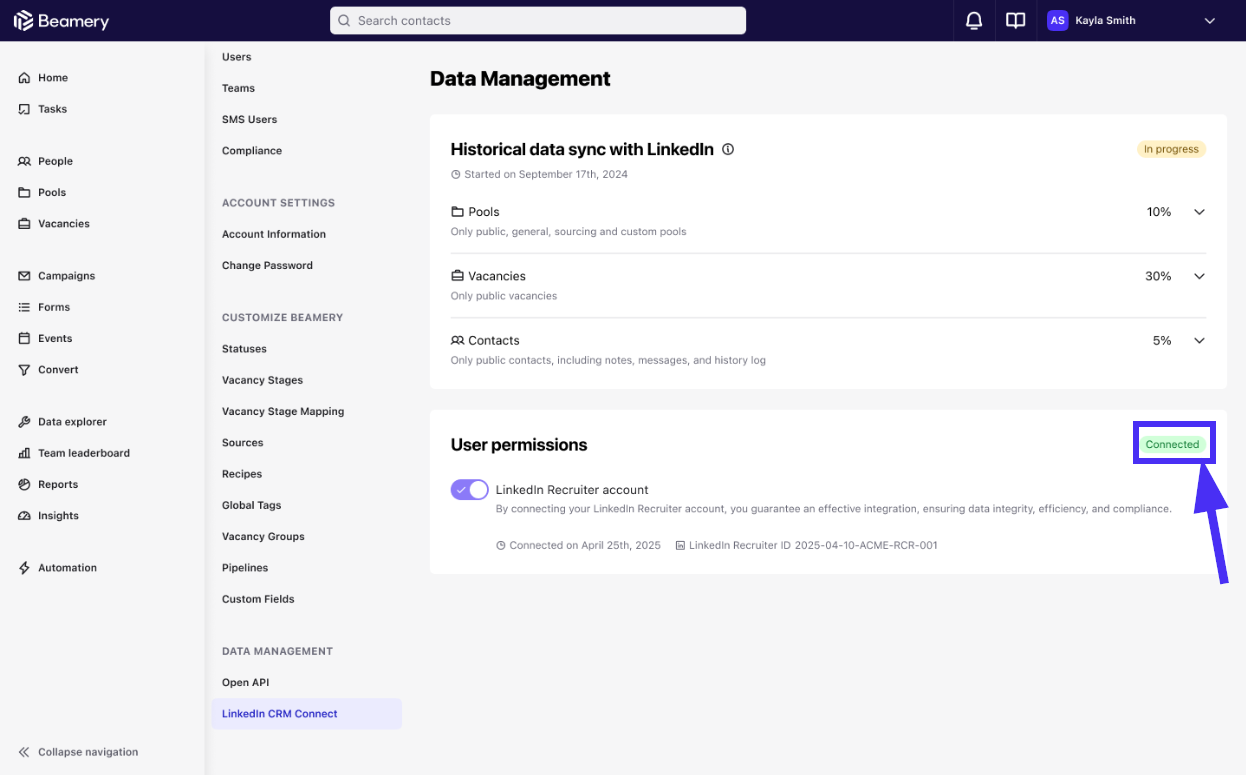The width and height of the screenshot is (1246, 775).
Task: Open the documentation book icon
Action: point(1015,21)
